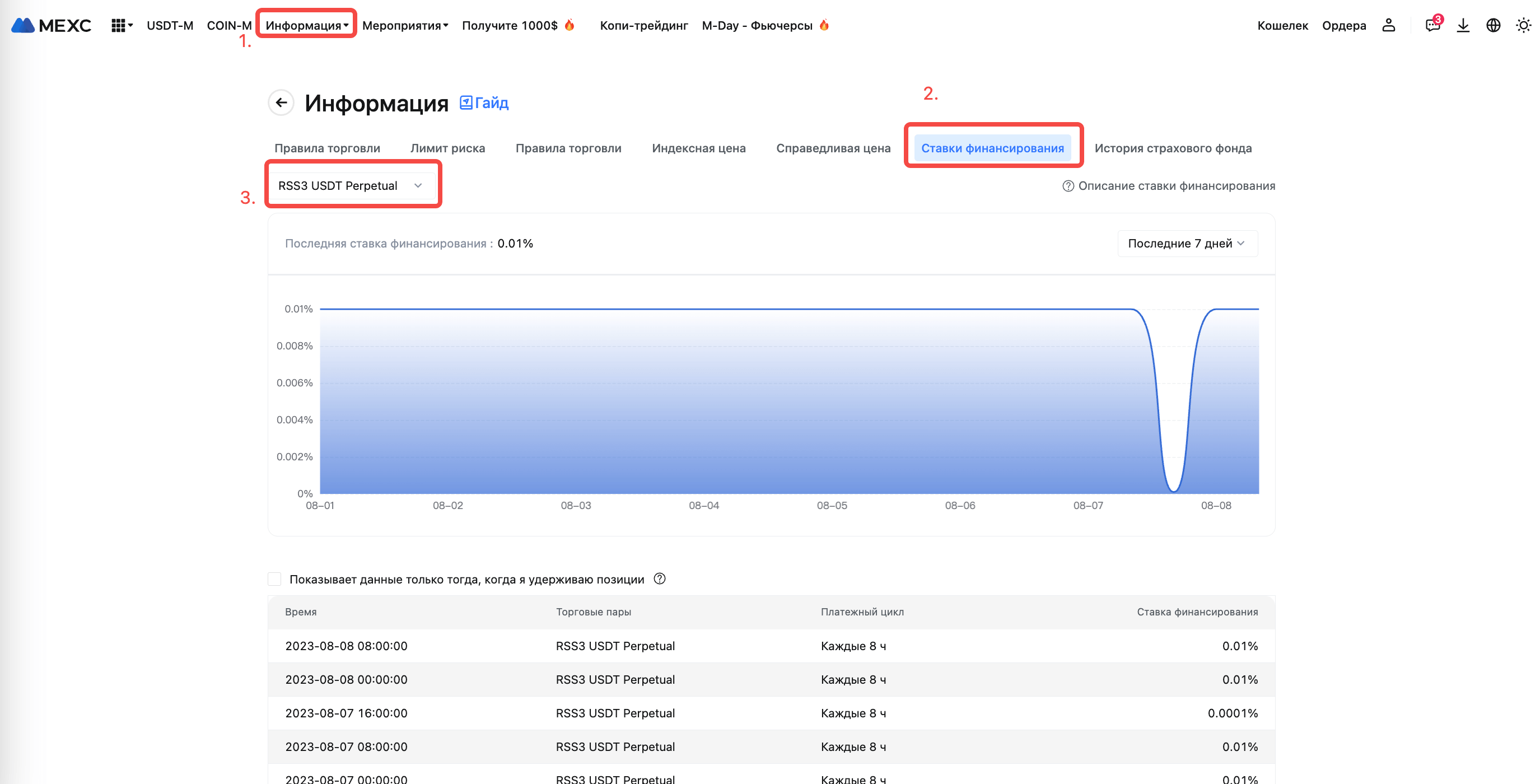This screenshot has height=784, width=1540.
Task: Click the help icon next to positions checkbox
Action: point(660,579)
